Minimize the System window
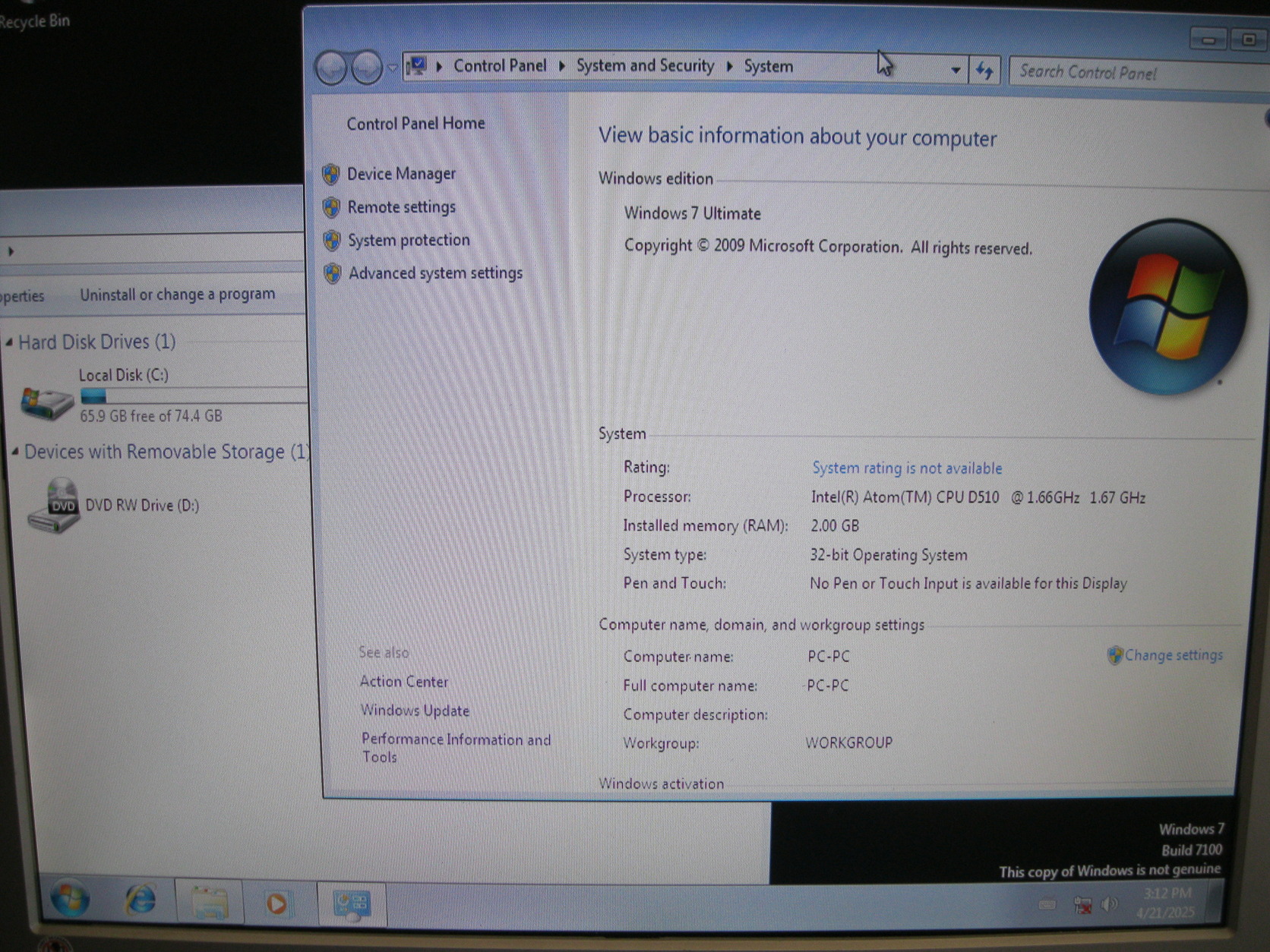This screenshot has height=952, width=1270. click(x=1208, y=39)
